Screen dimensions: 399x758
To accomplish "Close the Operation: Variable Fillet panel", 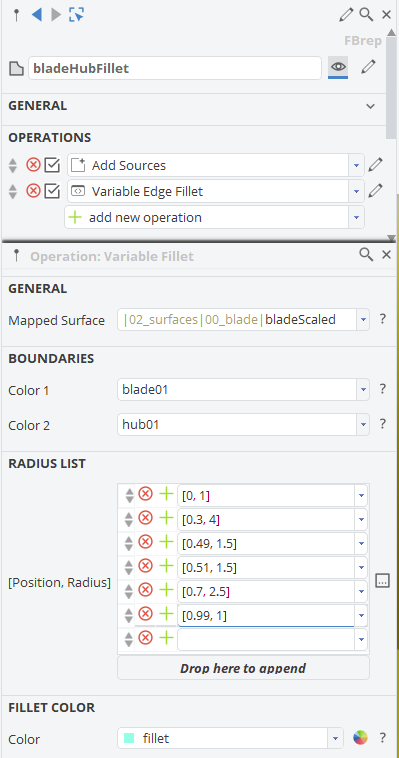I will click(386, 255).
